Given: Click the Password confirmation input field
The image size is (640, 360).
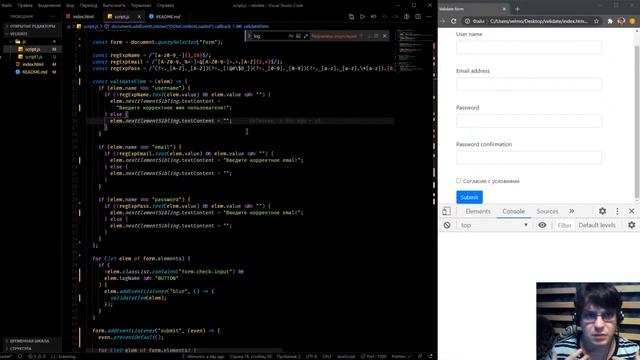Looking at the screenshot, I should pos(529,158).
